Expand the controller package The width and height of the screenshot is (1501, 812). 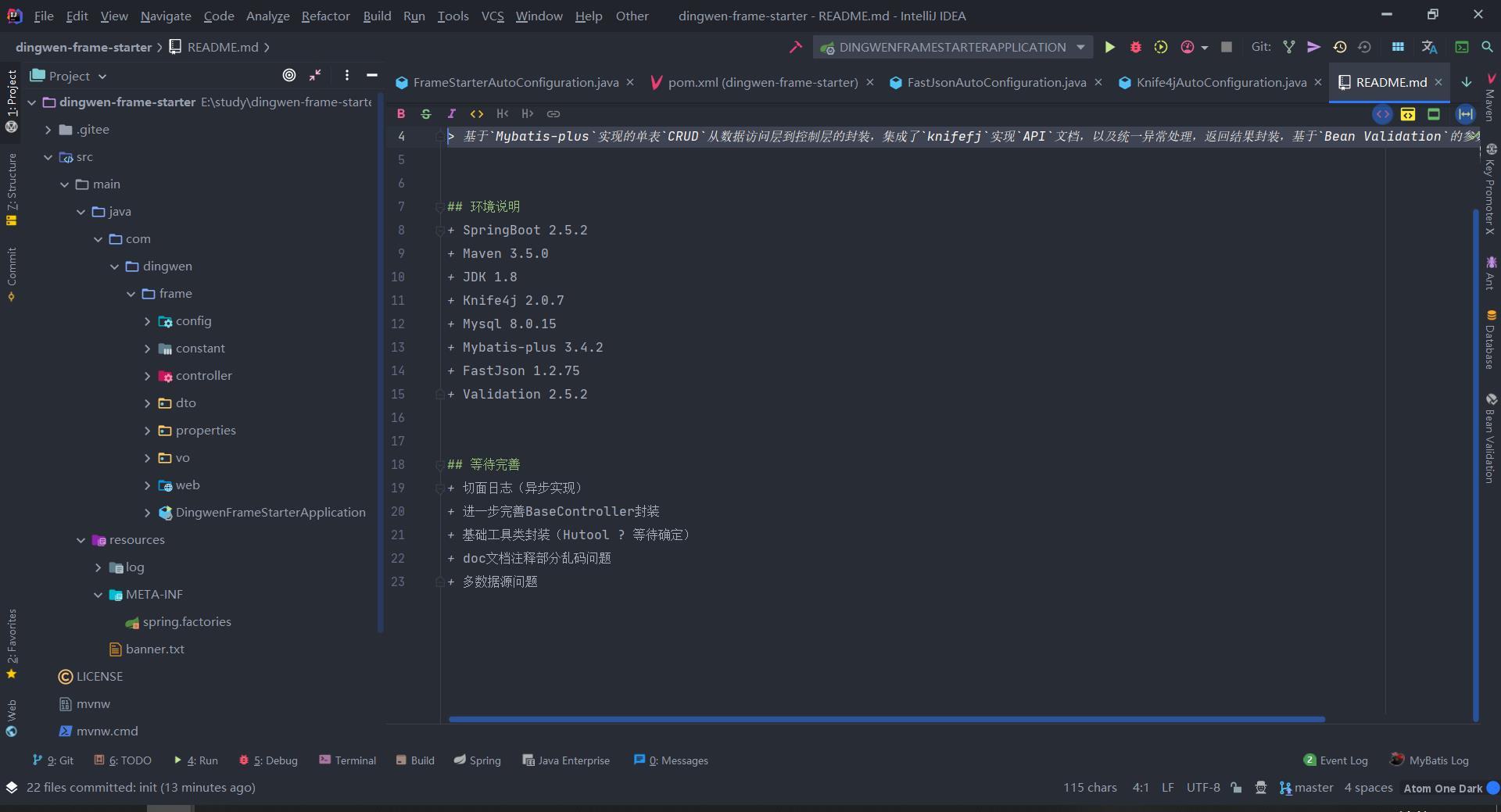147,376
